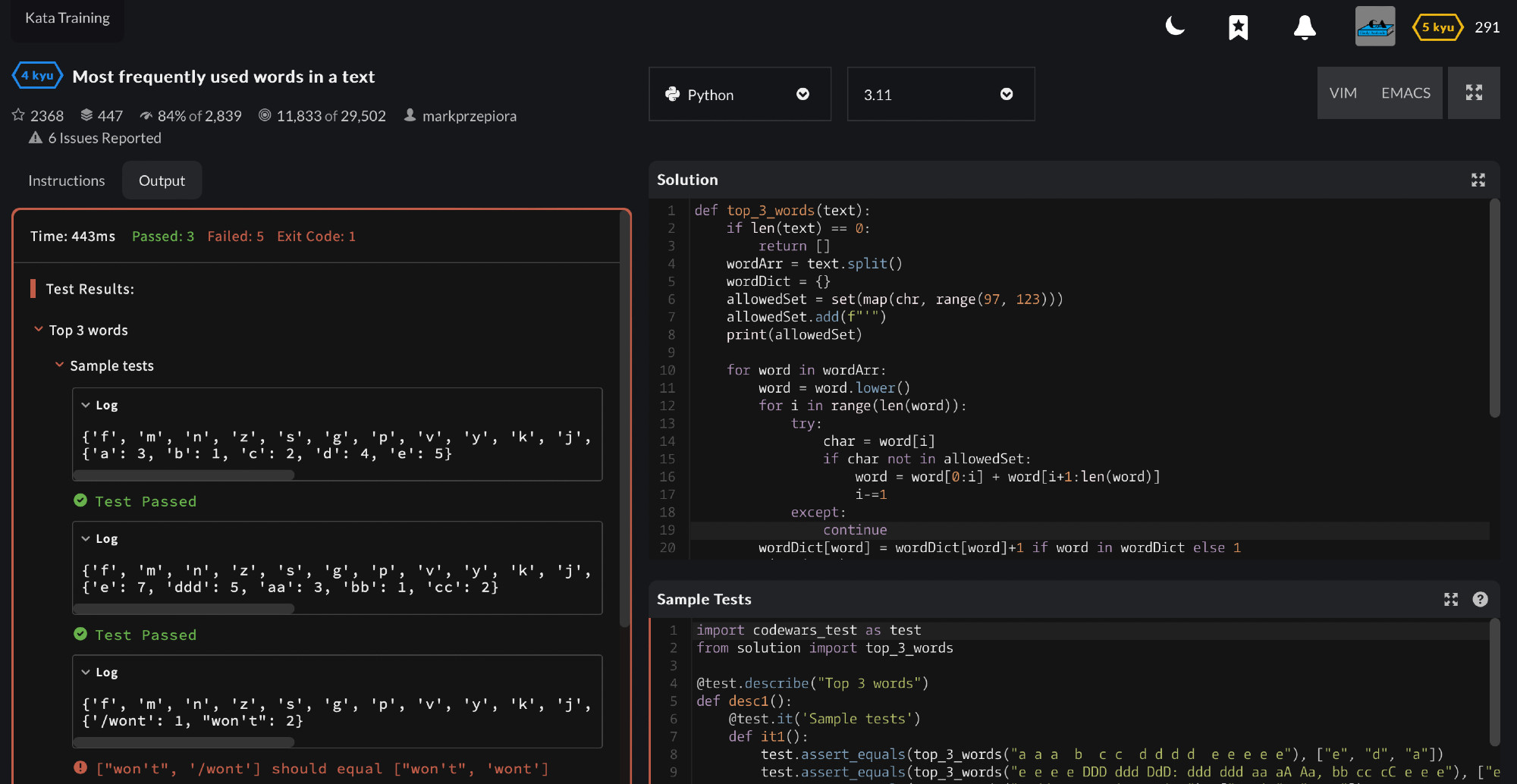This screenshot has width=1517, height=784.
Task: Click the horizontal scrollbar in third Log
Action: coord(184,742)
